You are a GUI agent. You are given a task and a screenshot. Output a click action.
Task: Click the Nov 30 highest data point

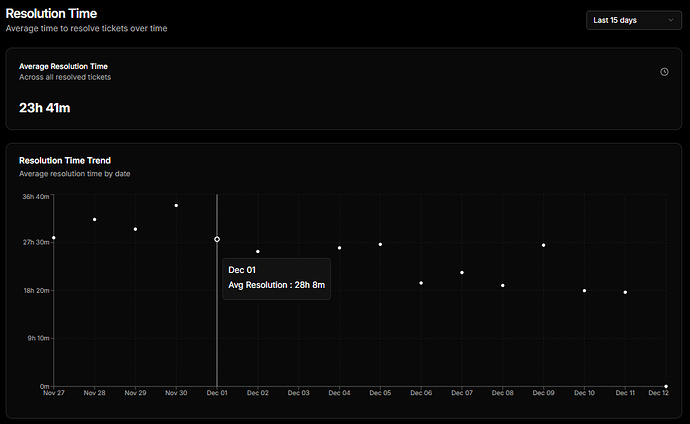[176, 206]
